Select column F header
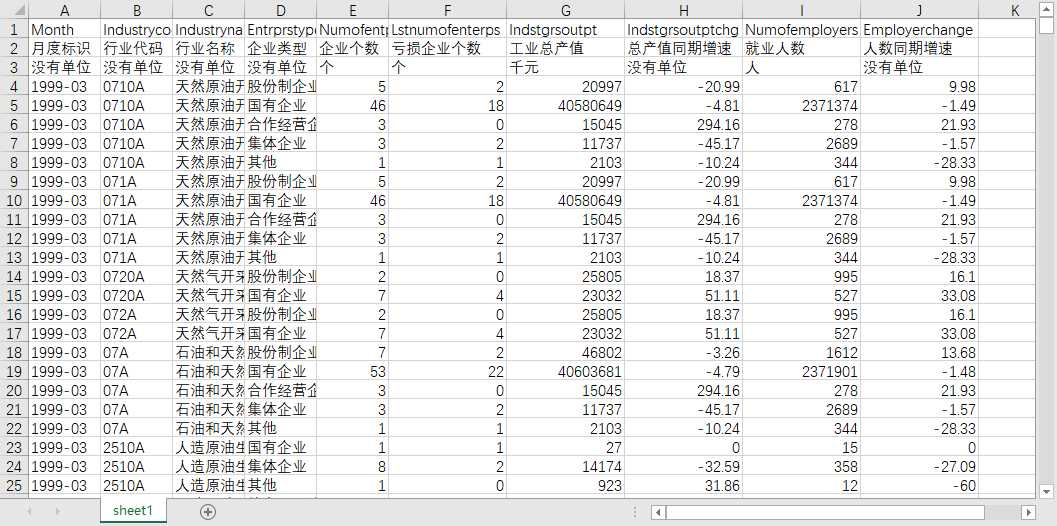 coord(448,10)
